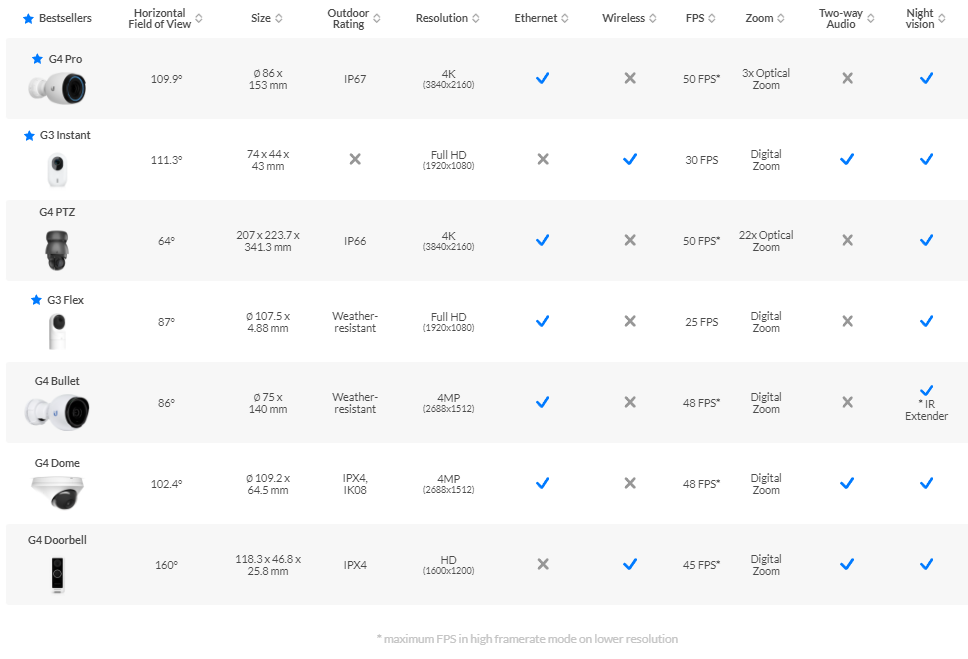This screenshot has height=659, width=968.
Task: Click the G4 Pro Ethernet checkmark
Action: click(x=542, y=78)
